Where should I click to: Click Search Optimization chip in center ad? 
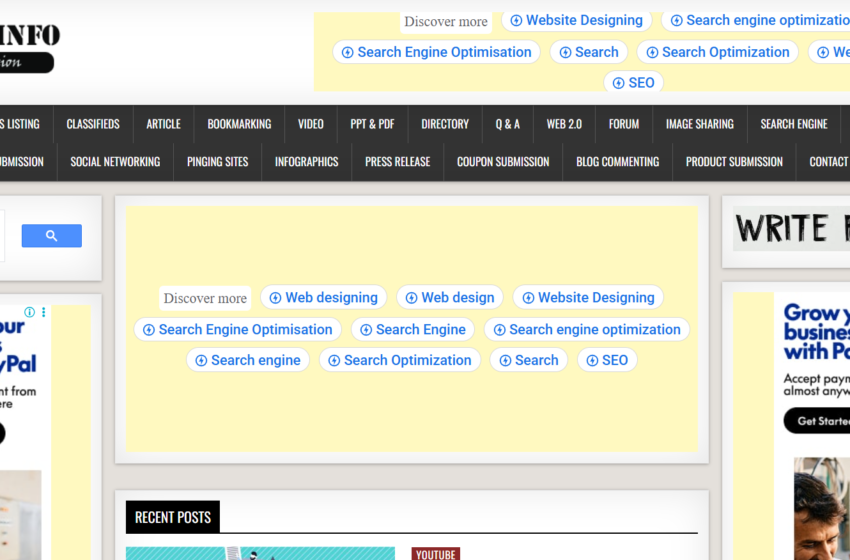[400, 361]
